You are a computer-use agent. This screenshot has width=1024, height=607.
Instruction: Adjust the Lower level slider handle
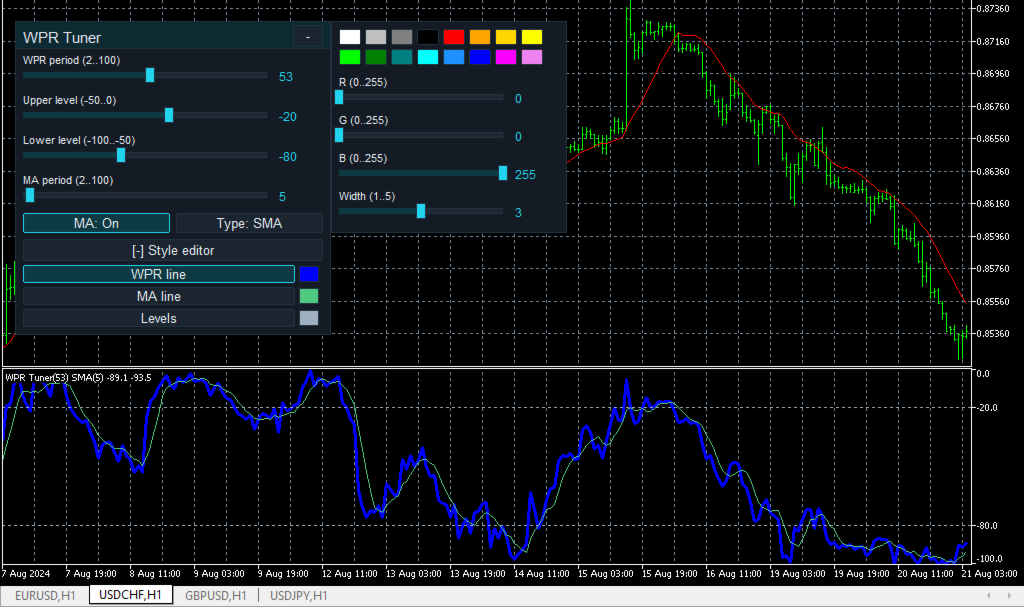point(121,155)
